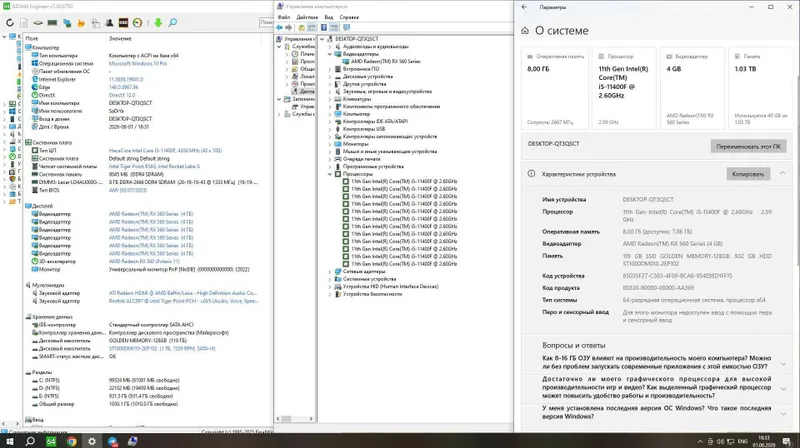Image resolution: width=800 pixels, height=448 pixels.
Task: Open the Windows Start menu
Action: point(9,441)
